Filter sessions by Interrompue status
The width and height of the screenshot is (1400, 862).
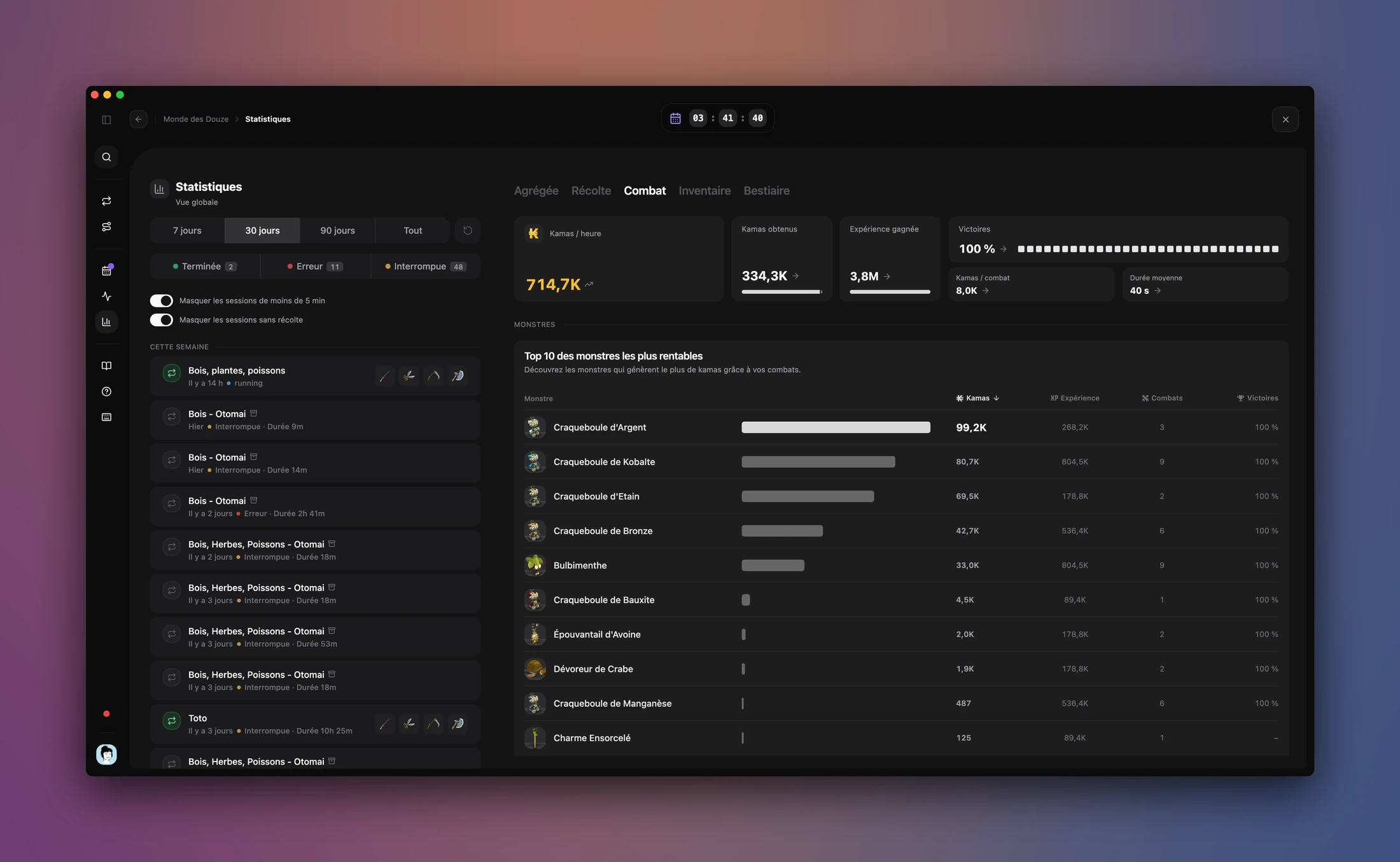[426, 267]
